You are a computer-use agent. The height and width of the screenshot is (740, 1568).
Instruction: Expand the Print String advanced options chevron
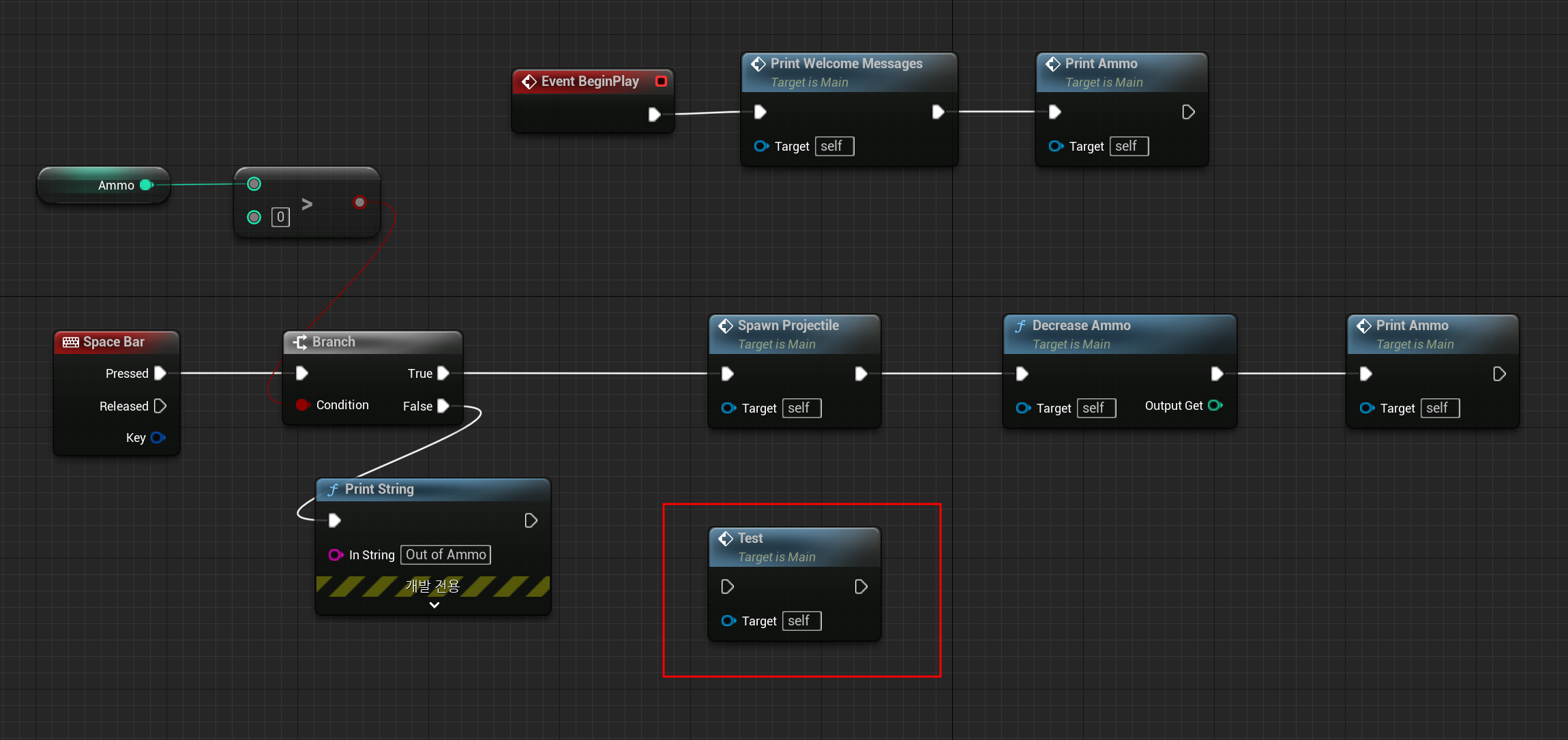pyautogui.click(x=434, y=605)
